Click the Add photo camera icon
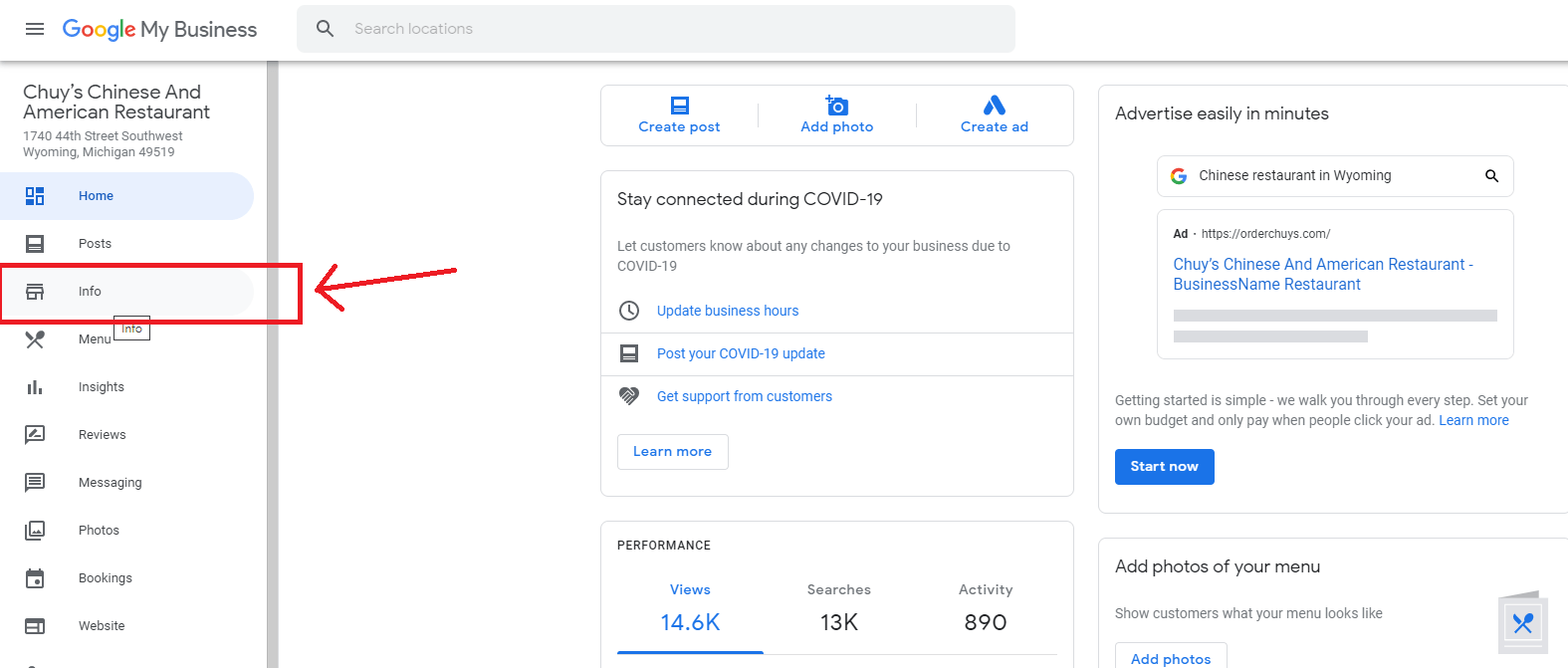1568x668 pixels. (x=837, y=106)
